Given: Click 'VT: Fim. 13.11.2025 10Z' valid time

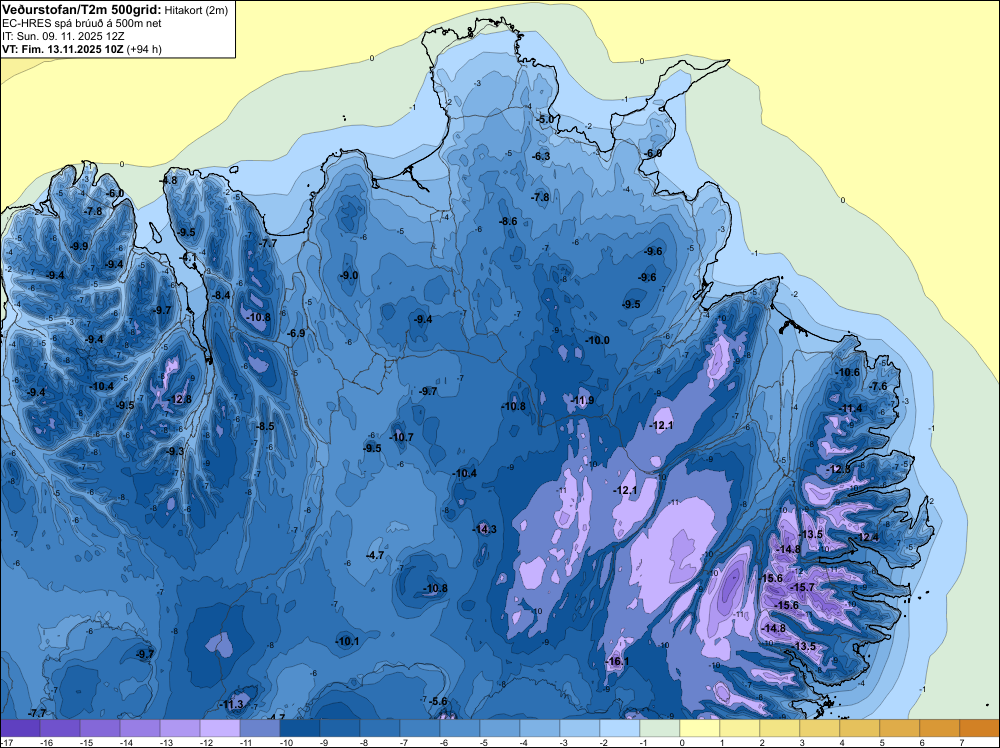Looking at the screenshot, I should [63, 49].
